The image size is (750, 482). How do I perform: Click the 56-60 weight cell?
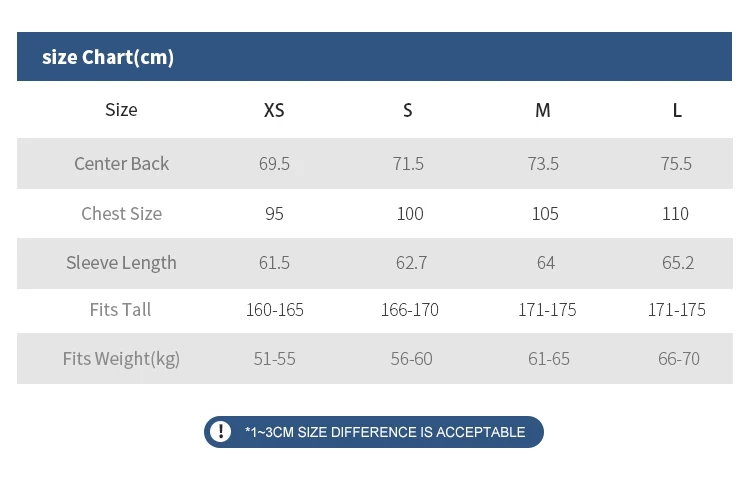[x=411, y=359]
